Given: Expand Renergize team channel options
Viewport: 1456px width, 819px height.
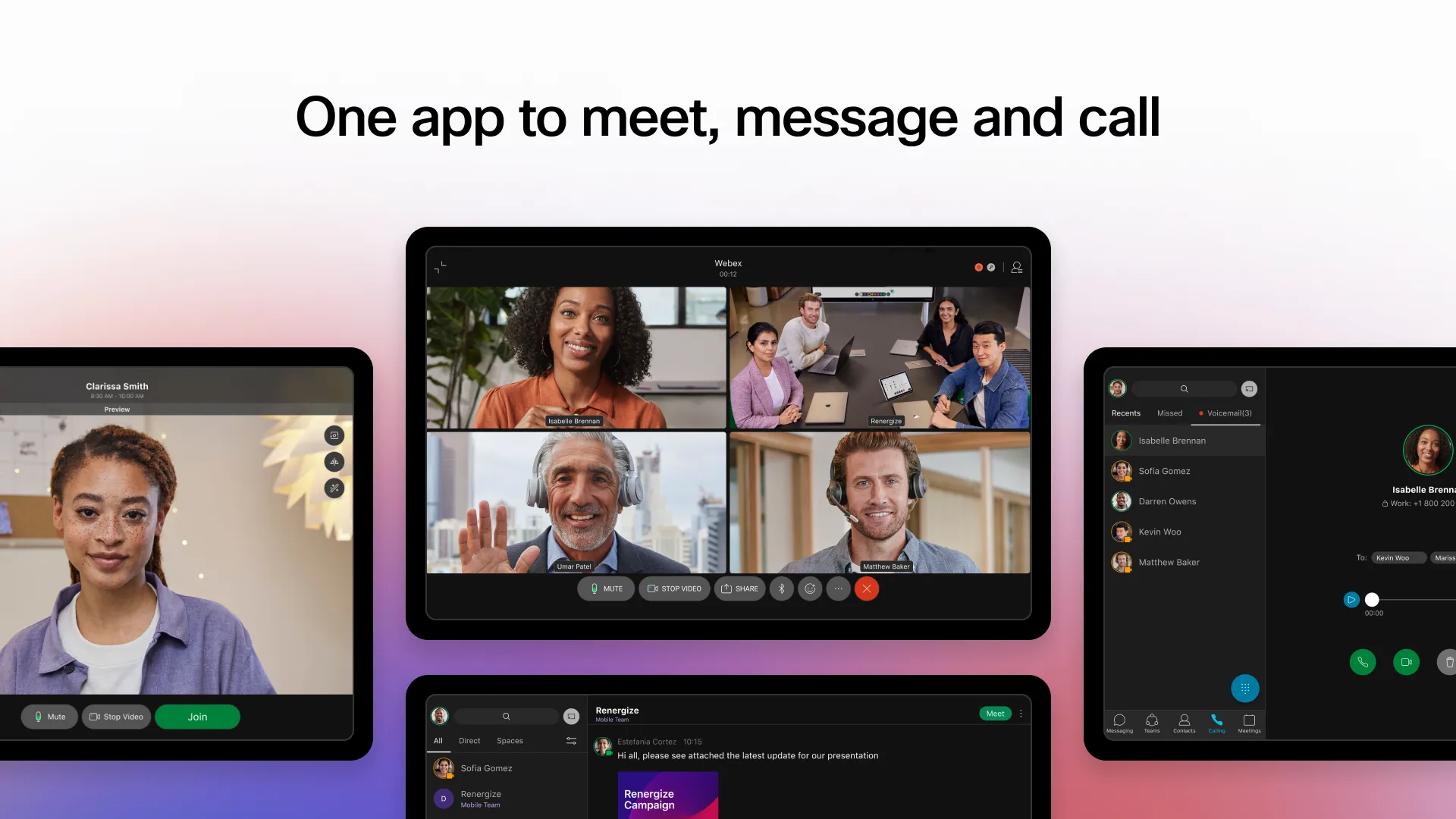Looking at the screenshot, I should tap(1021, 712).
